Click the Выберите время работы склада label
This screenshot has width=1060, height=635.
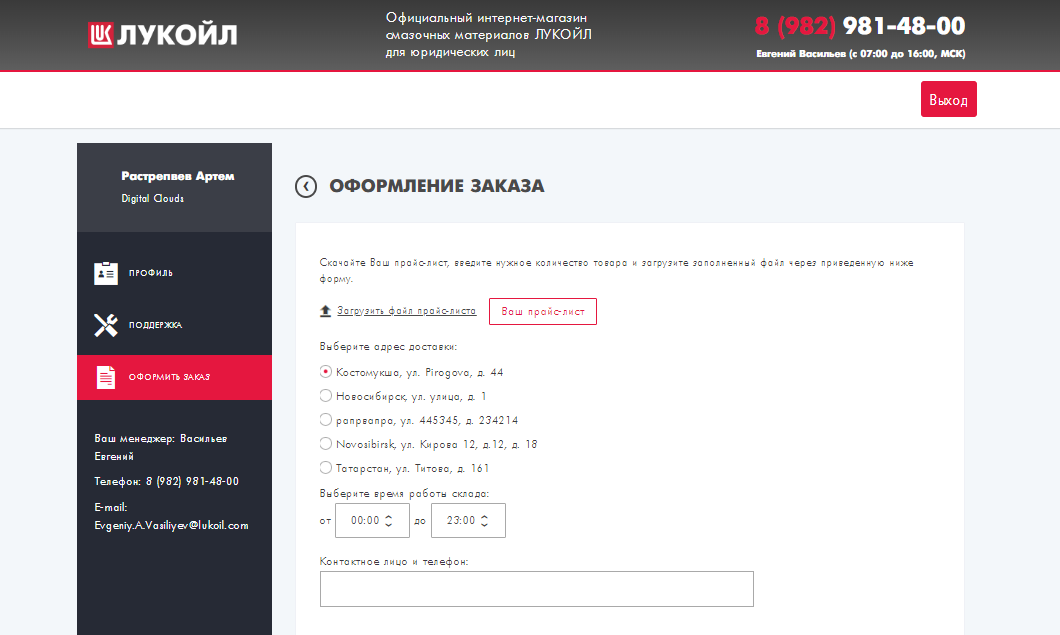pyautogui.click(x=404, y=494)
